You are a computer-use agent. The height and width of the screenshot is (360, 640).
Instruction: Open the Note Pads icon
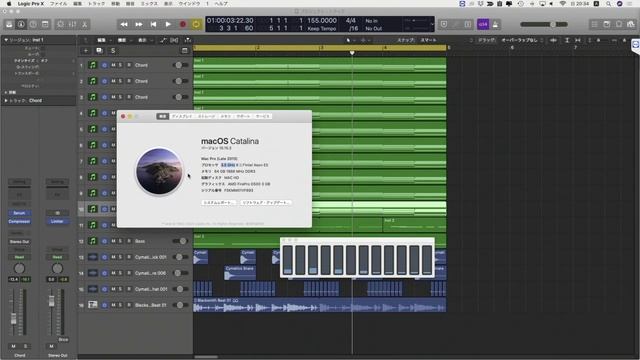(607, 24)
